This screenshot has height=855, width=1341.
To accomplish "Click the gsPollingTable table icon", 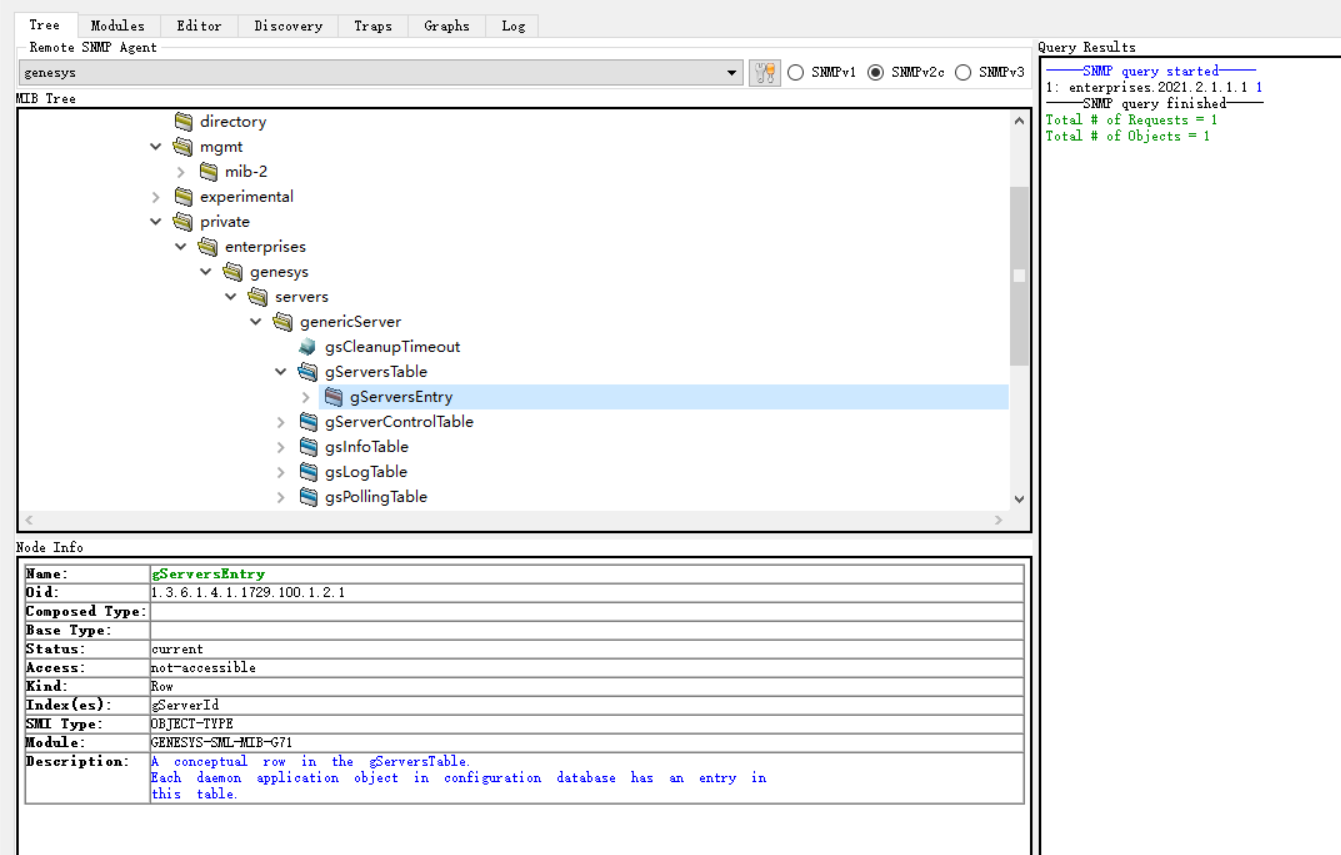I will pyautogui.click(x=308, y=497).
